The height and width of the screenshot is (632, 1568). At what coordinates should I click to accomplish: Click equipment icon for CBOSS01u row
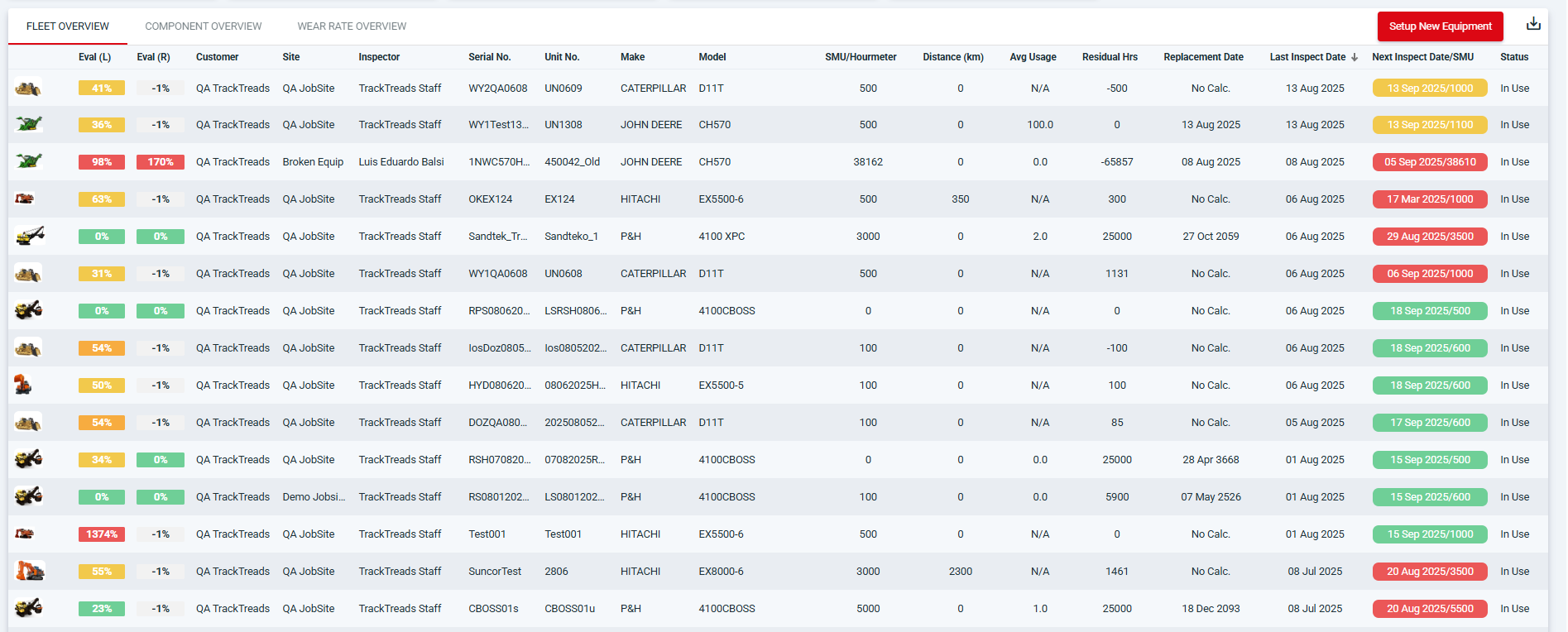click(x=28, y=608)
